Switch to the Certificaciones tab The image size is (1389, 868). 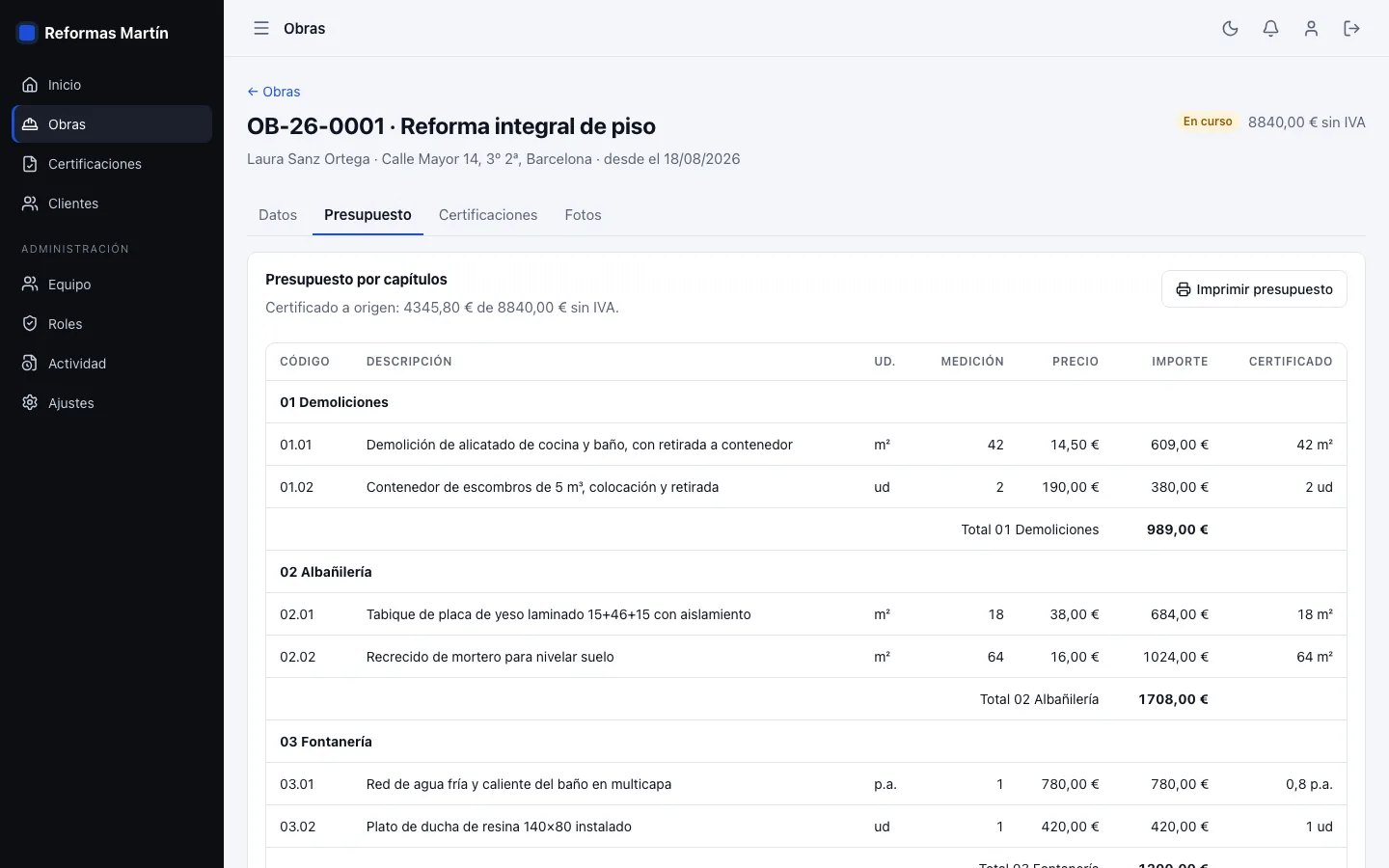click(x=488, y=215)
